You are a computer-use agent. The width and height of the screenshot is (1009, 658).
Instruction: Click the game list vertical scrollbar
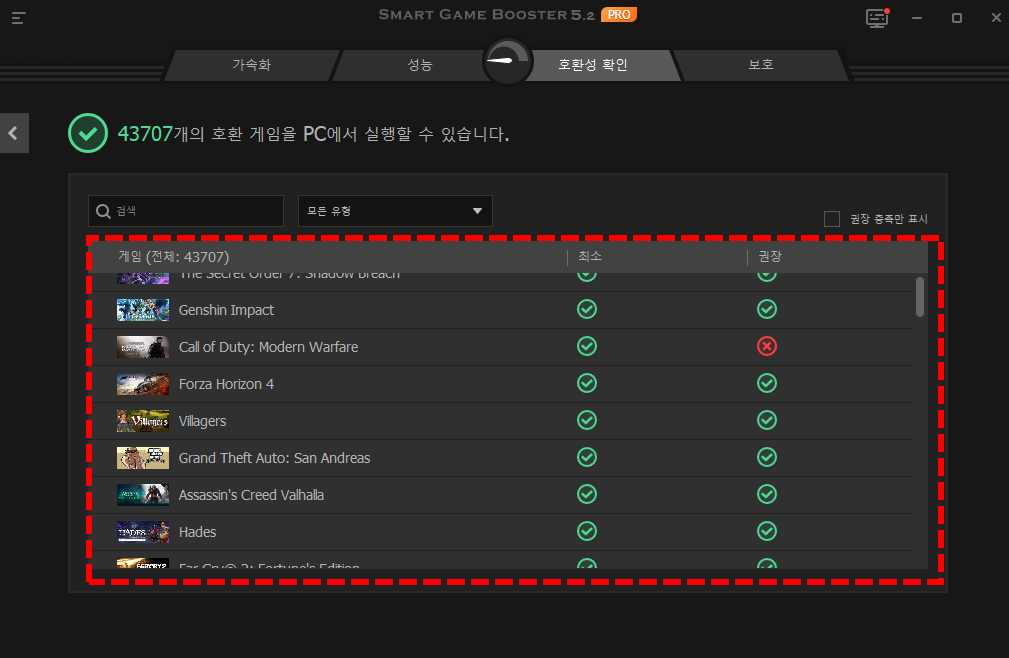pos(920,297)
